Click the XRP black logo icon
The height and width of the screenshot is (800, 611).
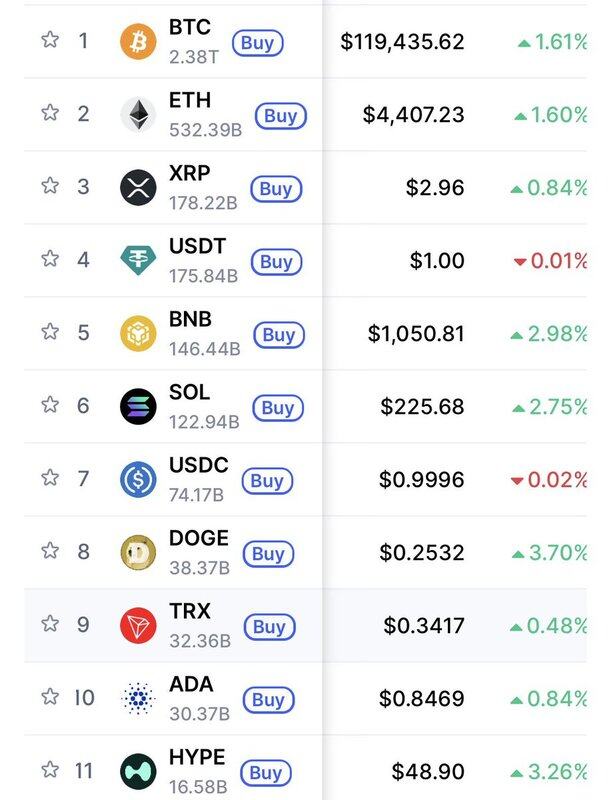tap(138, 187)
